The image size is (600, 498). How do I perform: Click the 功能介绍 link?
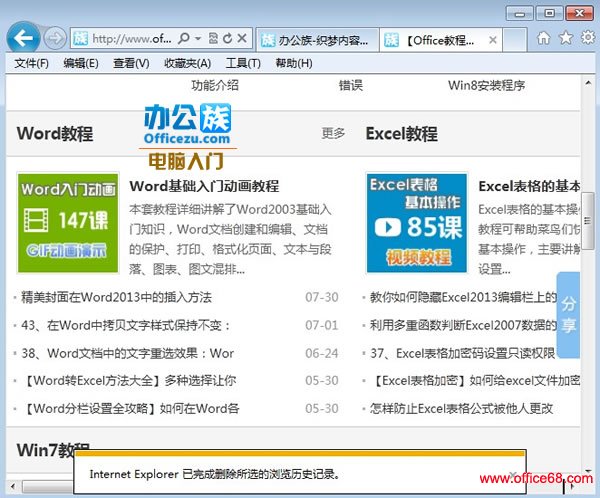click(x=215, y=85)
